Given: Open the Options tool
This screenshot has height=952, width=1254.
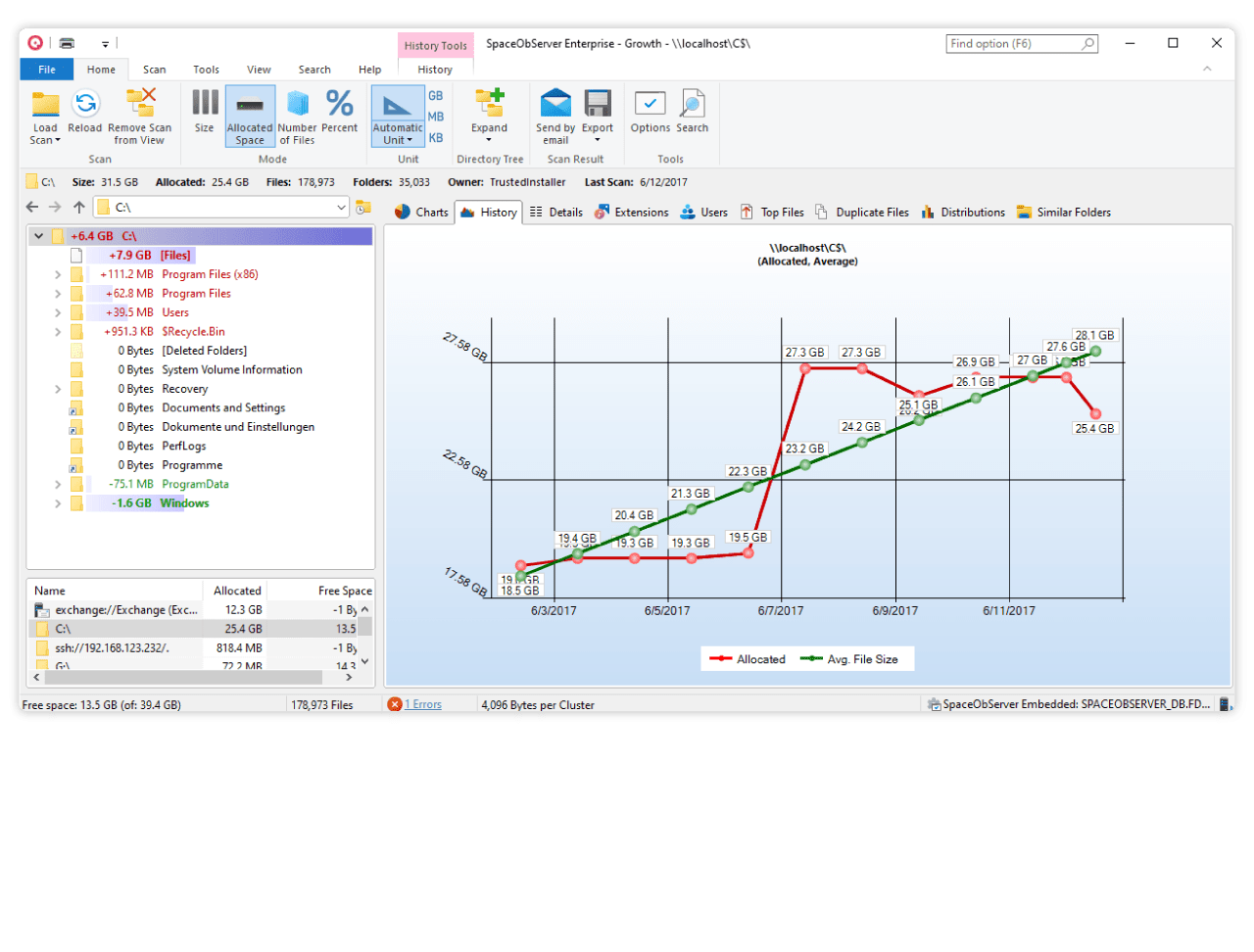Looking at the screenshot, I should pos(650,115).
